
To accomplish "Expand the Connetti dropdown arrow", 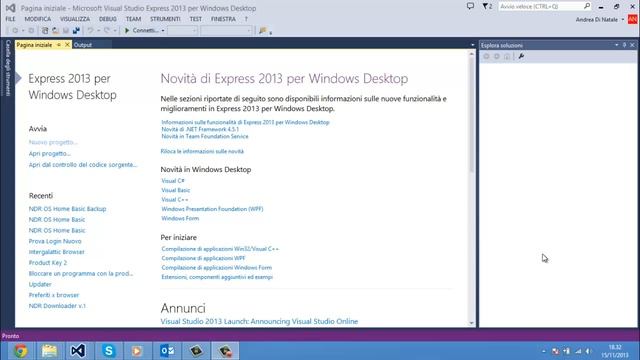I will 163,31.
